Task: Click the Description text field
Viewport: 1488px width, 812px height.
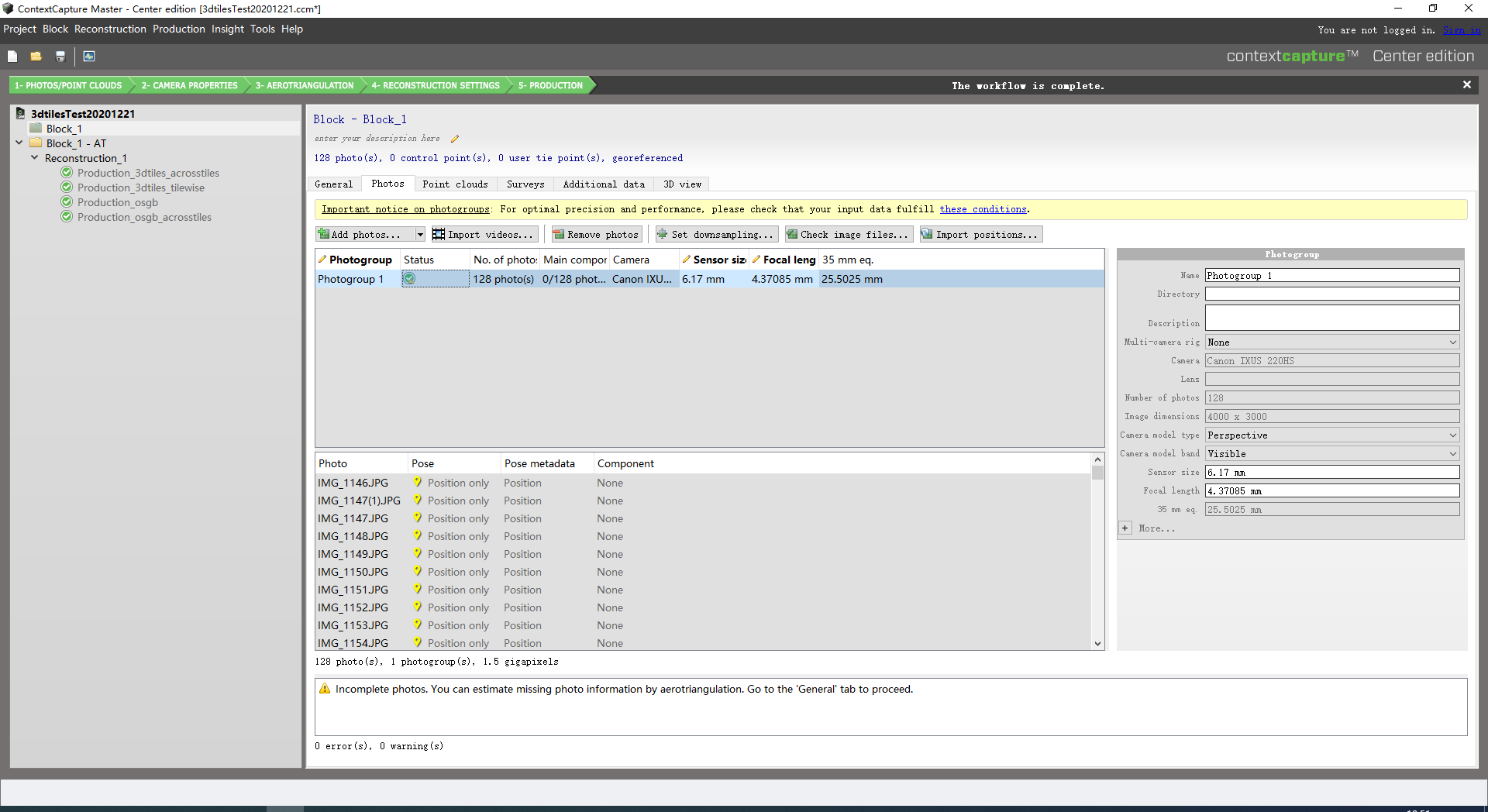Action: click(x=1332, y=318)
